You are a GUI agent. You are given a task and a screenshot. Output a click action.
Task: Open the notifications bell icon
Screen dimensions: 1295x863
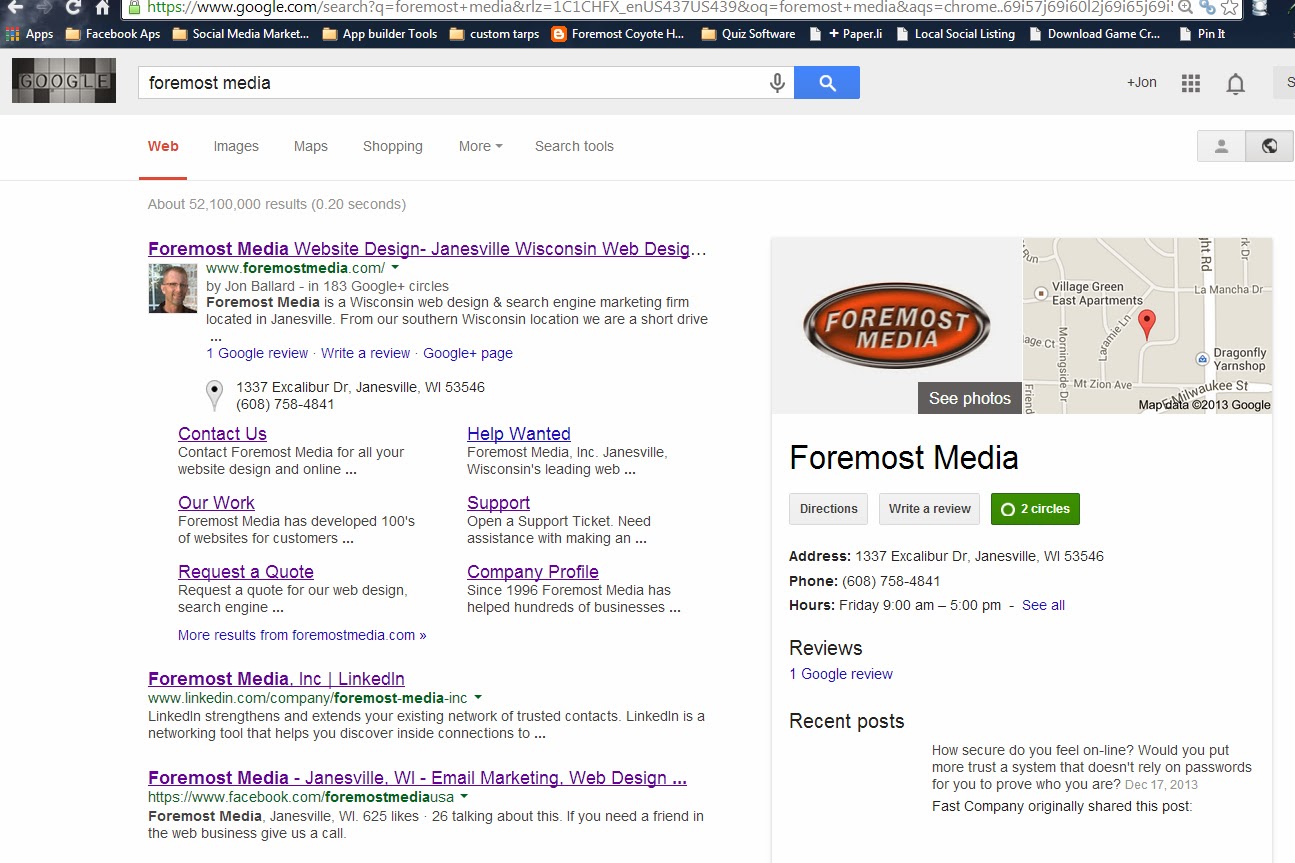tap(1236, 84)
